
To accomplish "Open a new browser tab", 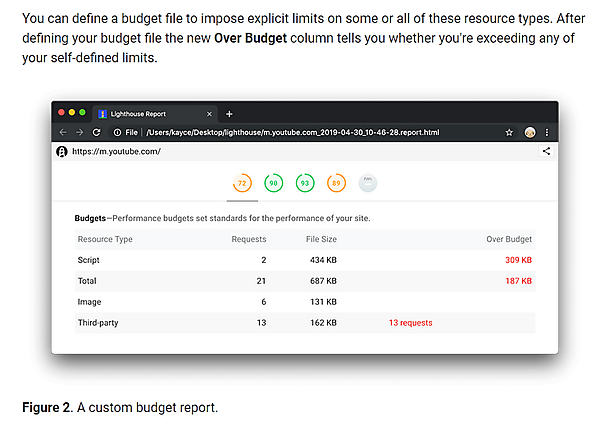I will [x=229, y=114].
